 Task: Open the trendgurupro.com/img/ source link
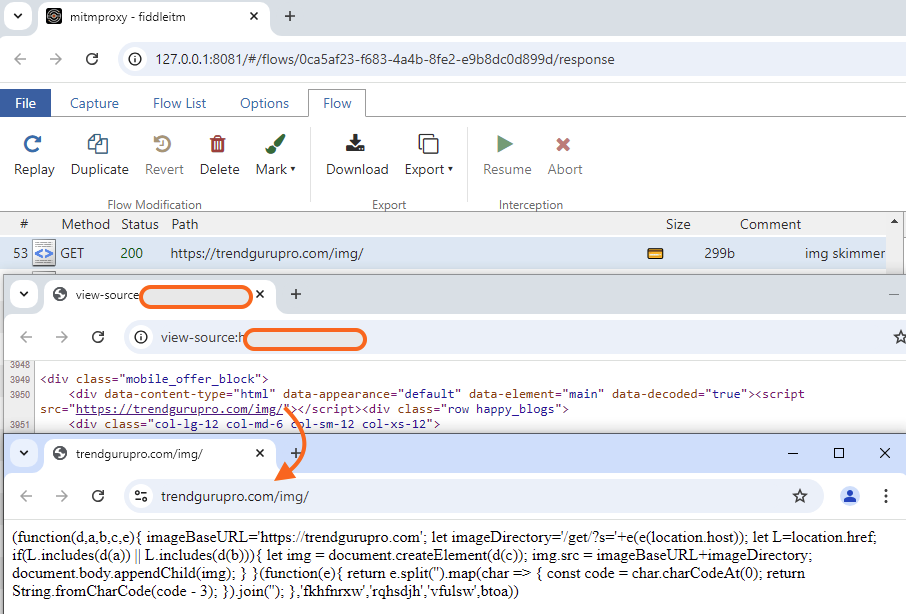(179, 409)
